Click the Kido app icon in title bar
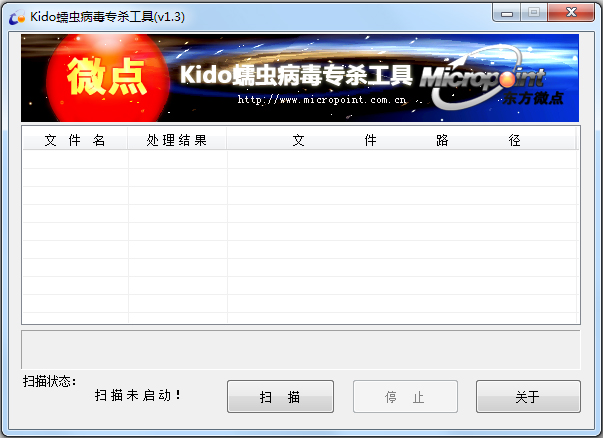The height and width of the screenshot is (438, 603). [x=17, y=17]
